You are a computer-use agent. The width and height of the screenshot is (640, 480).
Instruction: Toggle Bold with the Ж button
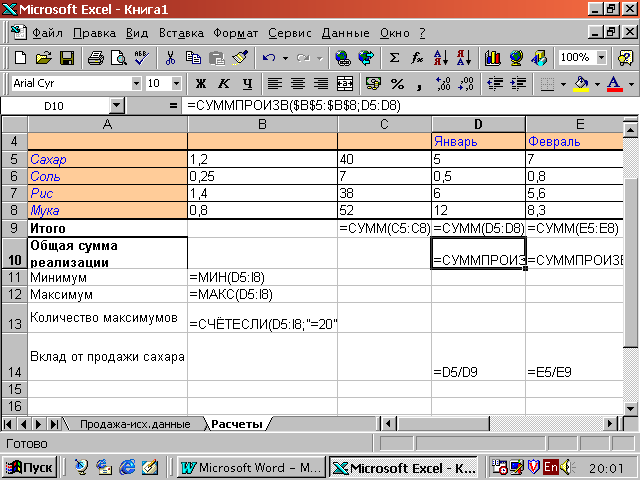(200, 84)
